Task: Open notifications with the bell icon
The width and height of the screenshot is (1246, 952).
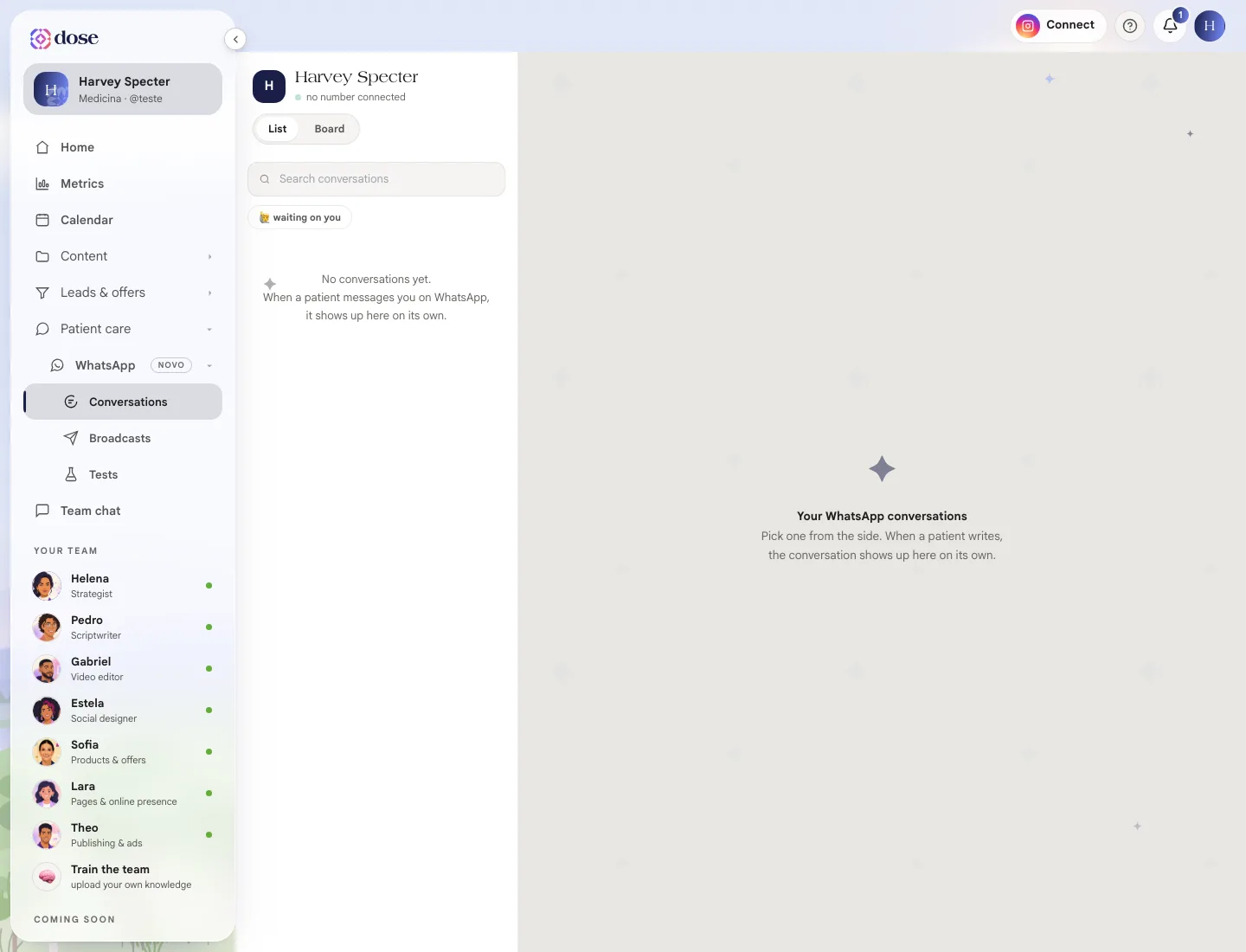Action: pyautogui.click(x=1170, y=26)
